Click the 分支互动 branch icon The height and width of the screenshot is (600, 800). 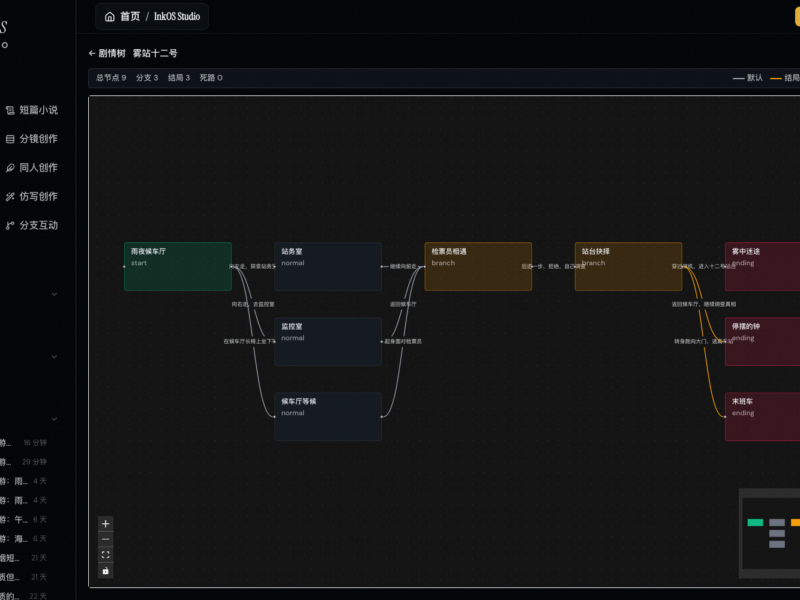(10, 225)
